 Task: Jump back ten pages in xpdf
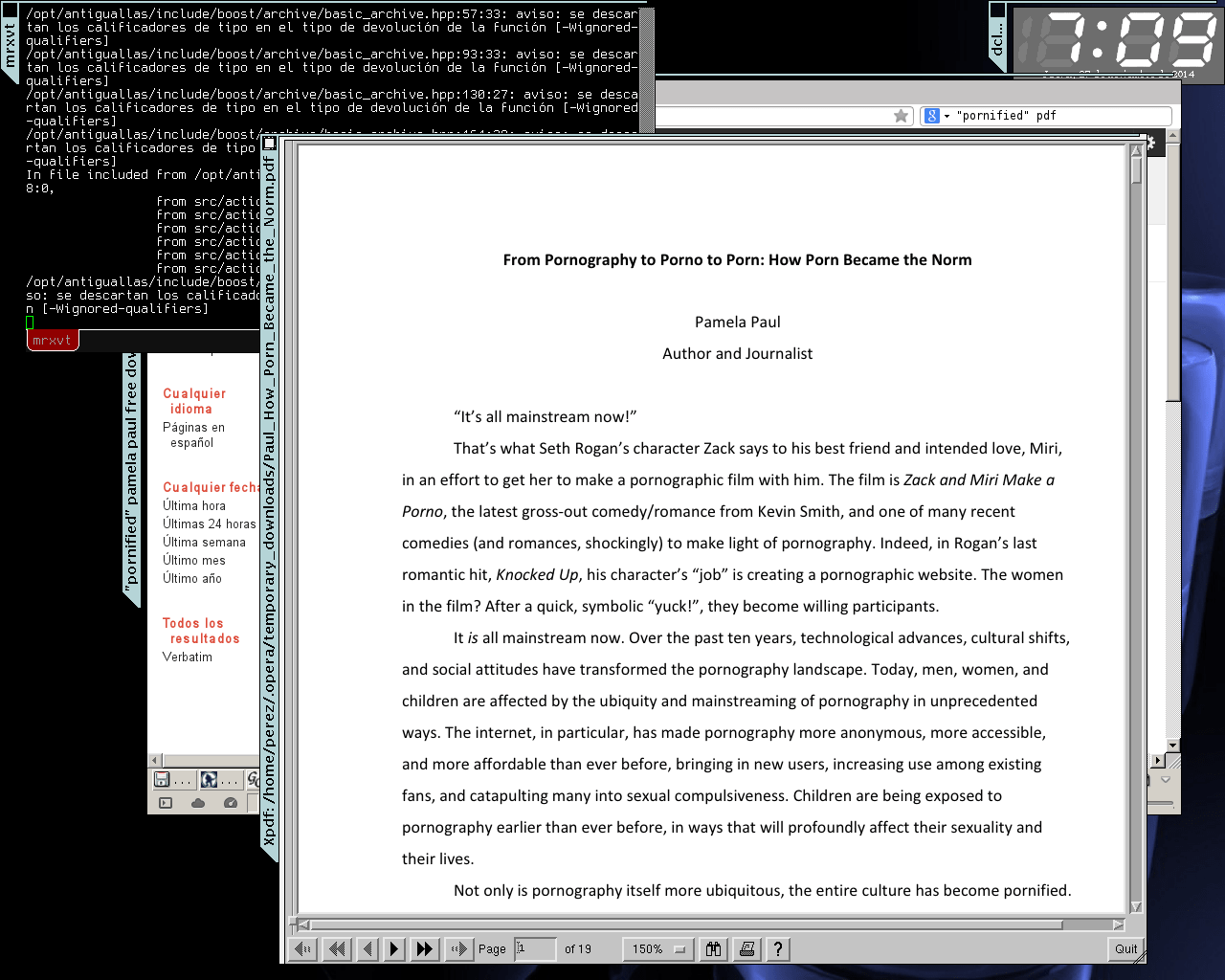(336, 949)
